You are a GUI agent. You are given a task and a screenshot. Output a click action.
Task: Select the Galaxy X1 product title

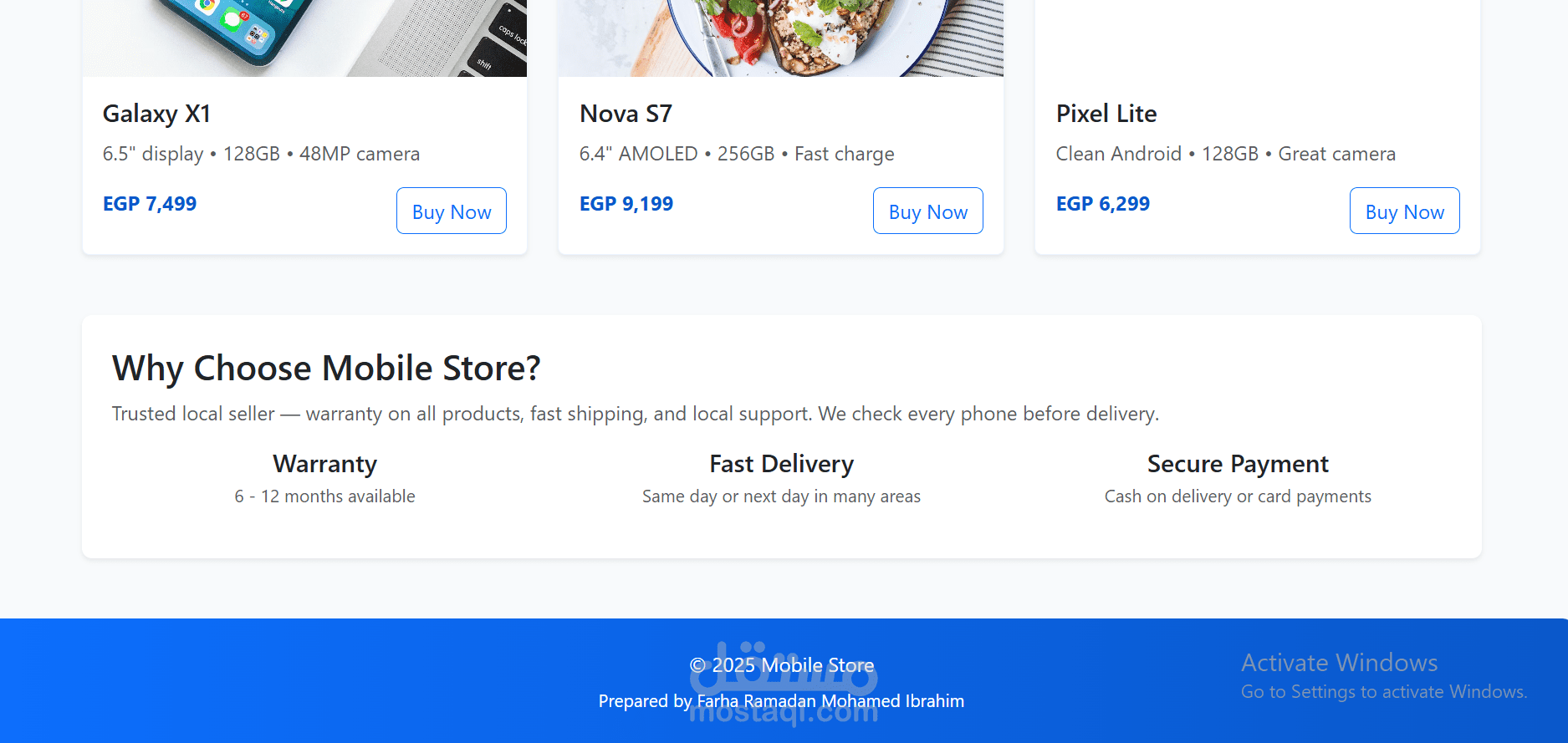[156, 114]
